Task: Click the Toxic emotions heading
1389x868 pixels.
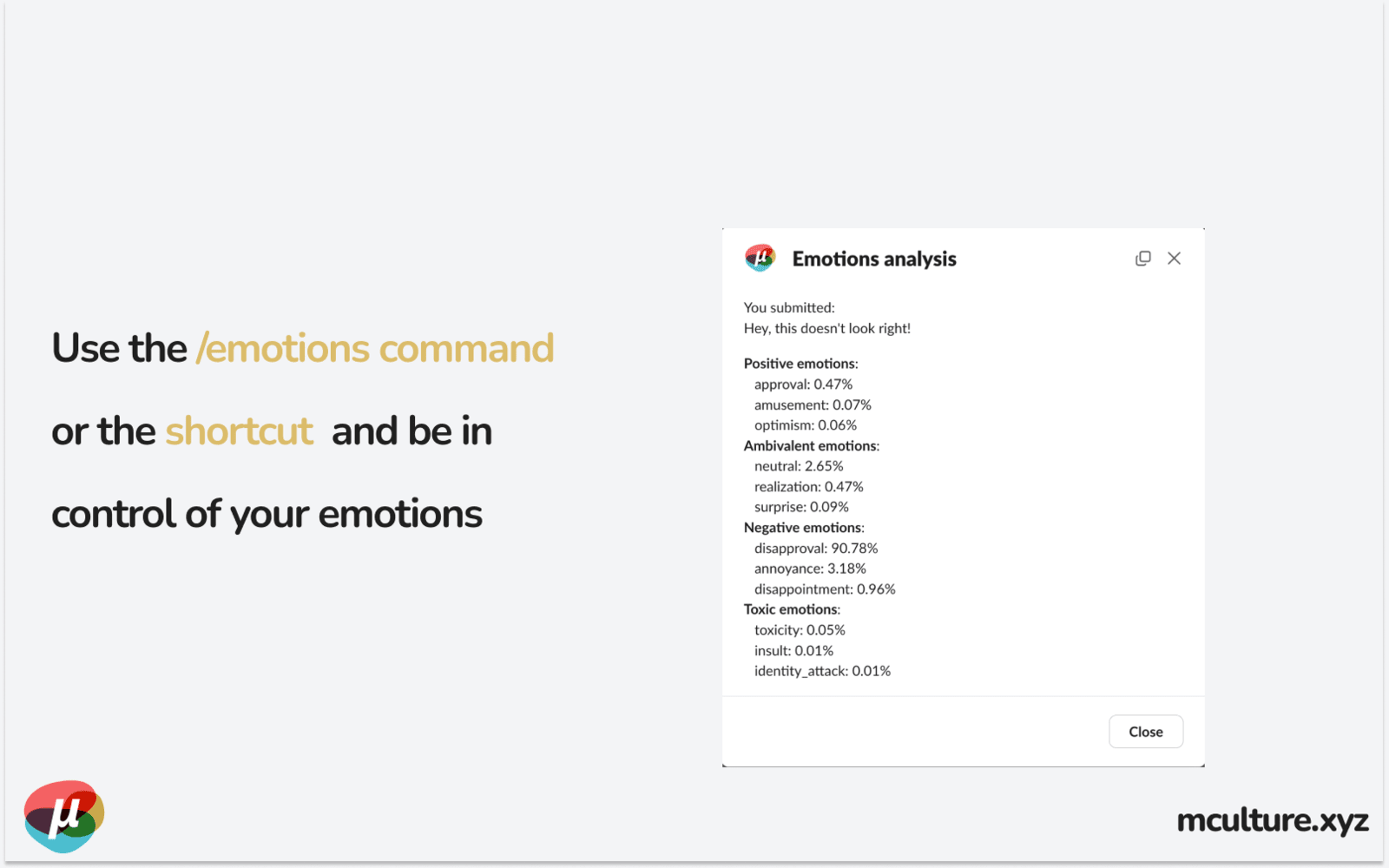Action: (792, 609)
